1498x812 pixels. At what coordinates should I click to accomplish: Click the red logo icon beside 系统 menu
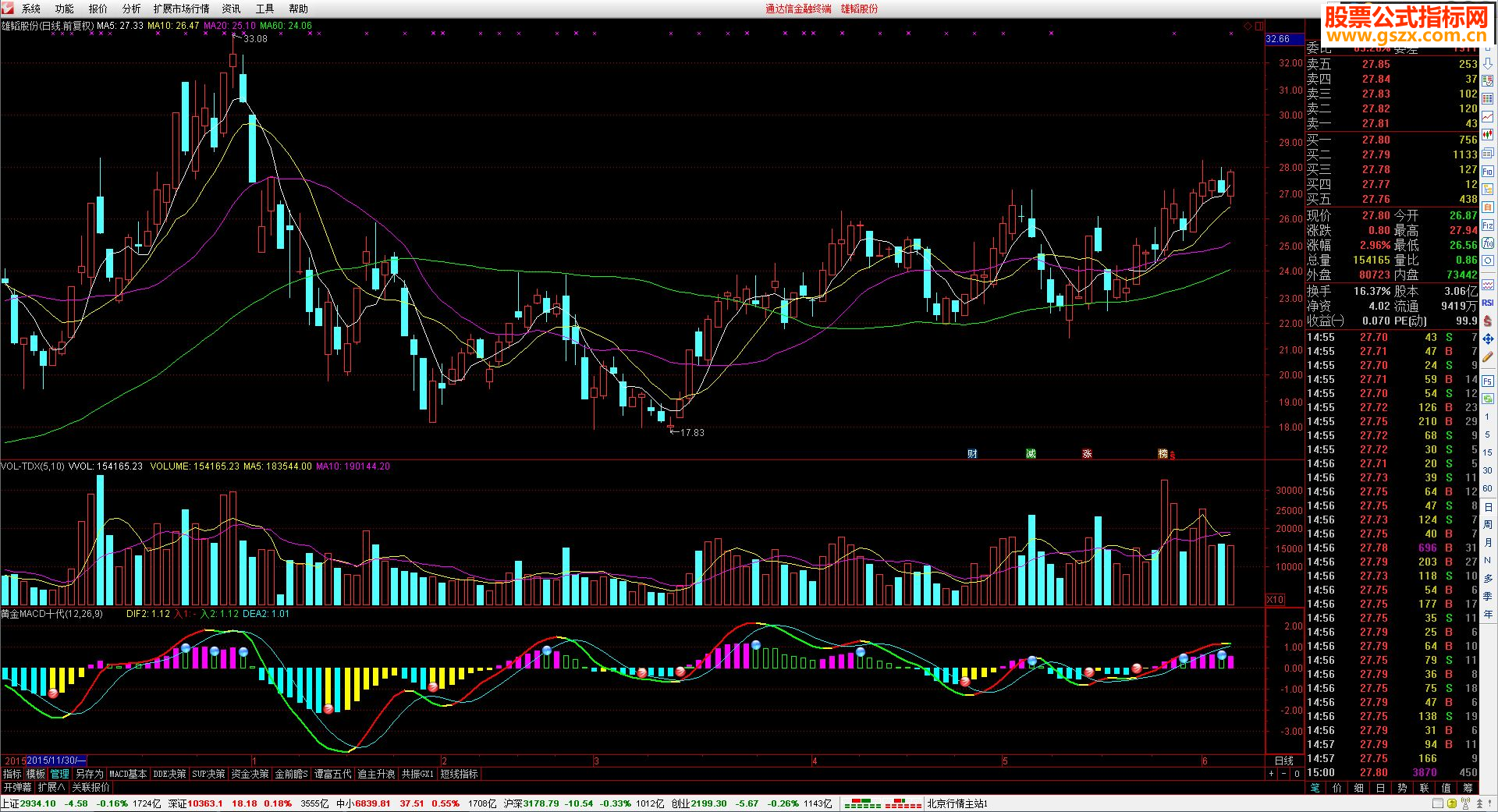[x=8, y=8]
